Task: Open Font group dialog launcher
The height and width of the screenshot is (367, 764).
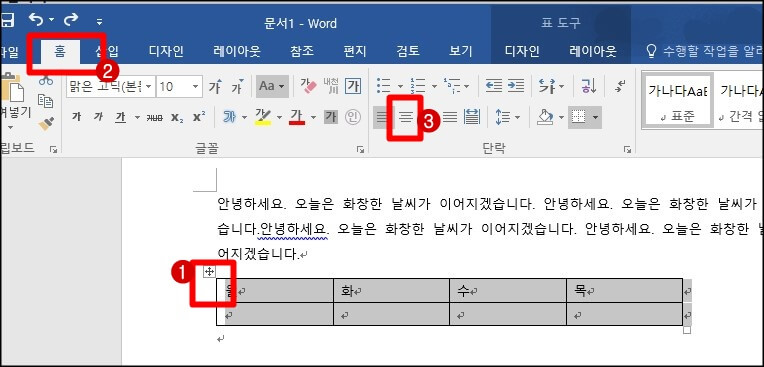Action: point(360,150)
